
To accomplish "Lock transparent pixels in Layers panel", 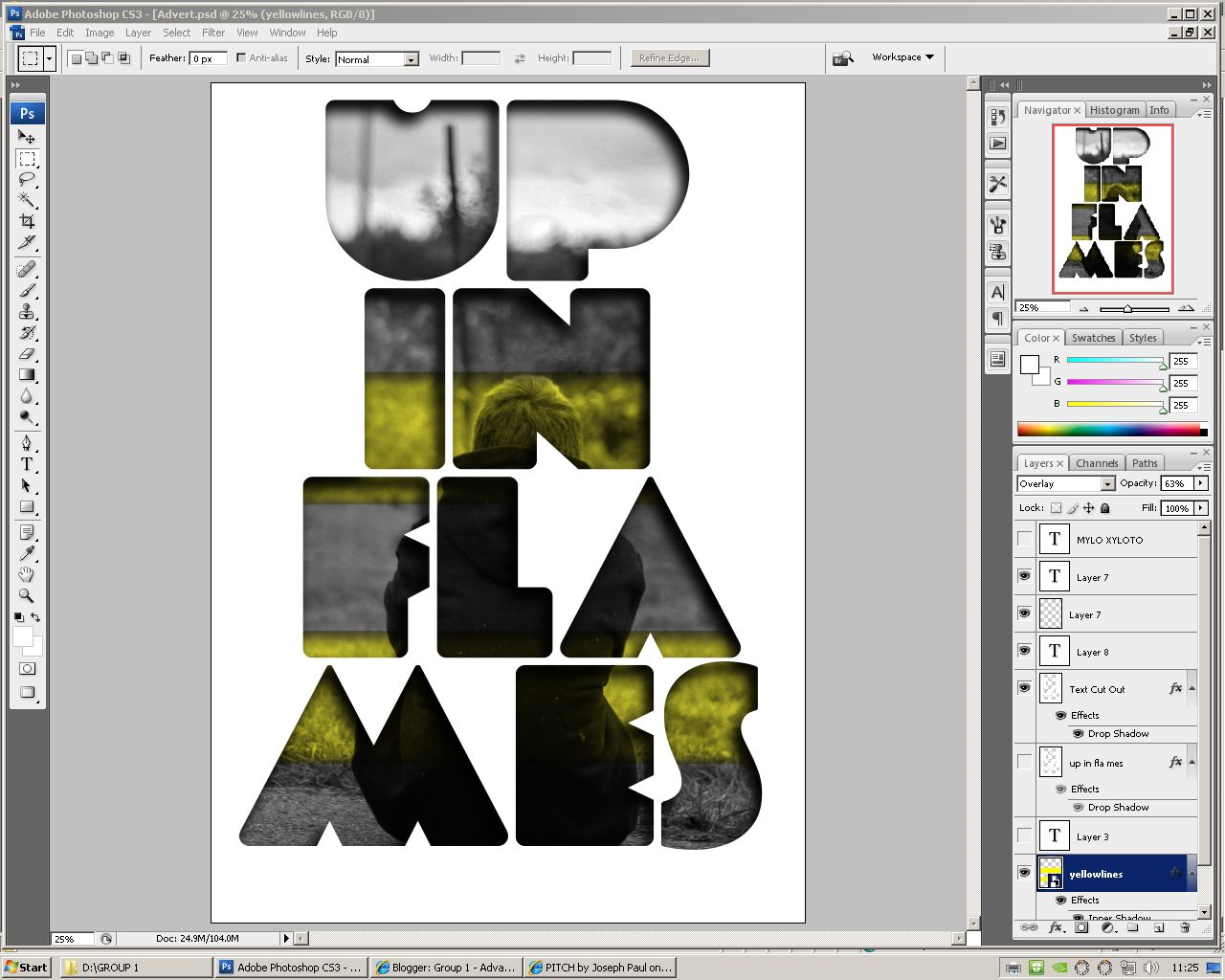I will coord(1056,508).
